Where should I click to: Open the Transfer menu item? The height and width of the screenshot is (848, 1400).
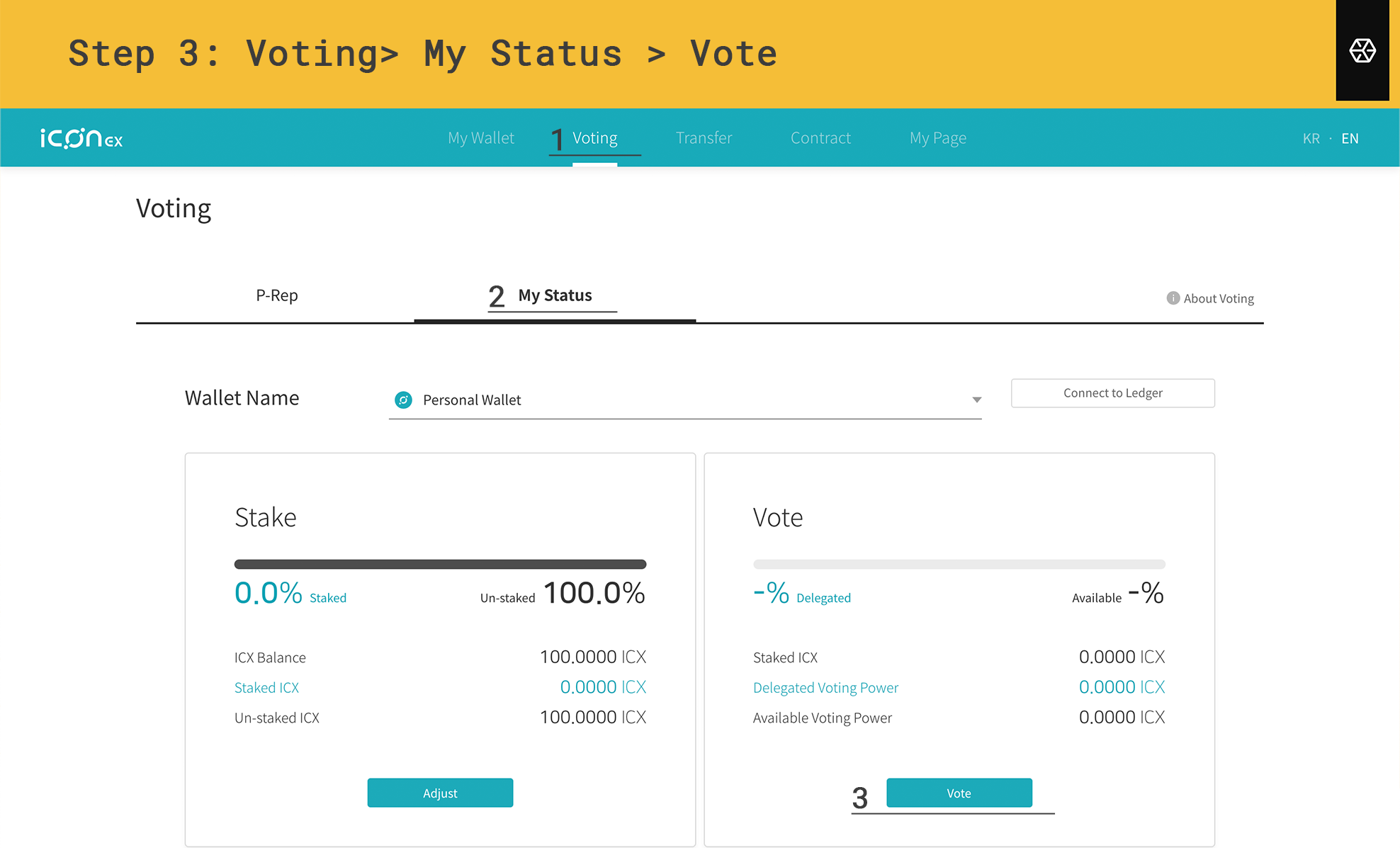point(704,138)
